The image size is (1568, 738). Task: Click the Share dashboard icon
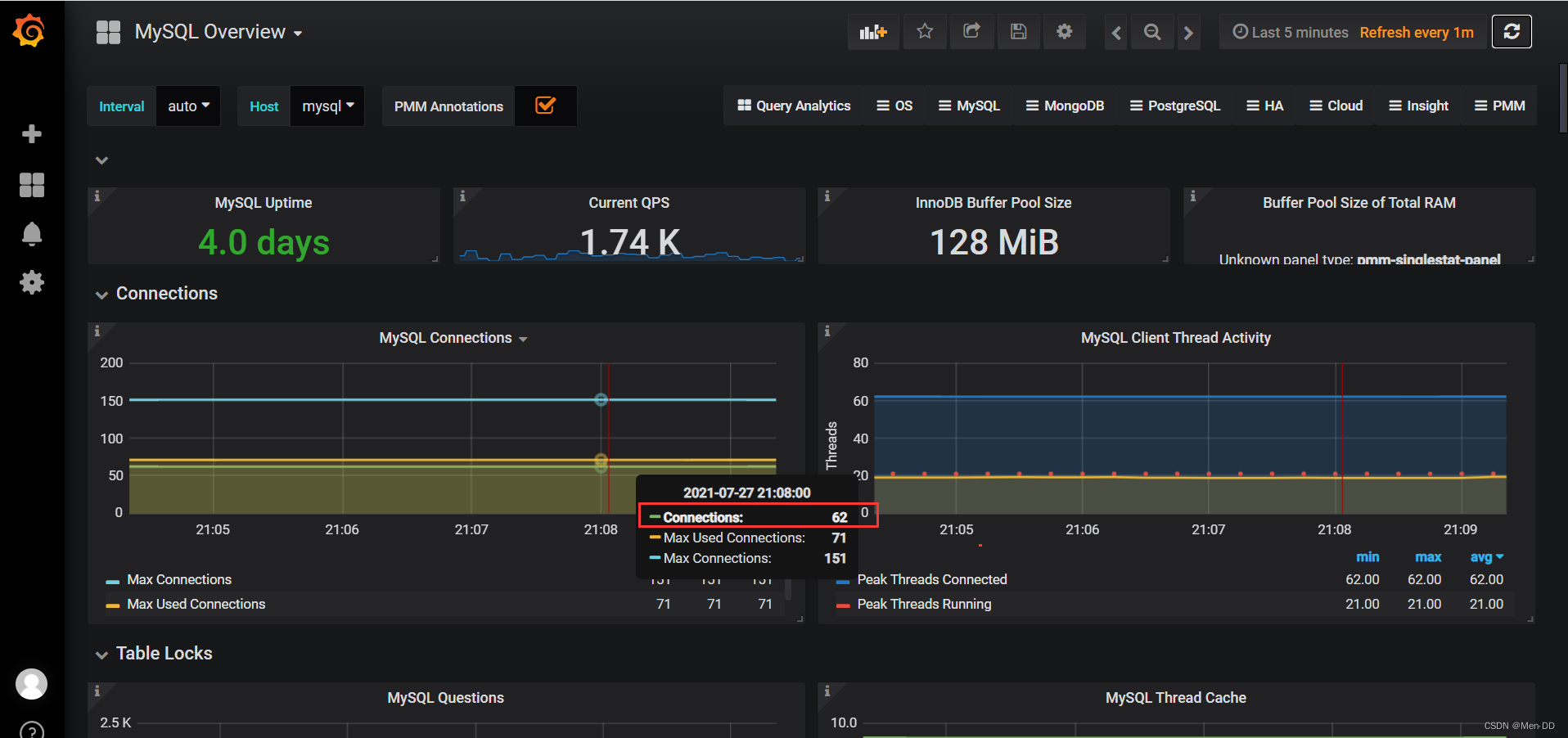click(x=971, y=32)
